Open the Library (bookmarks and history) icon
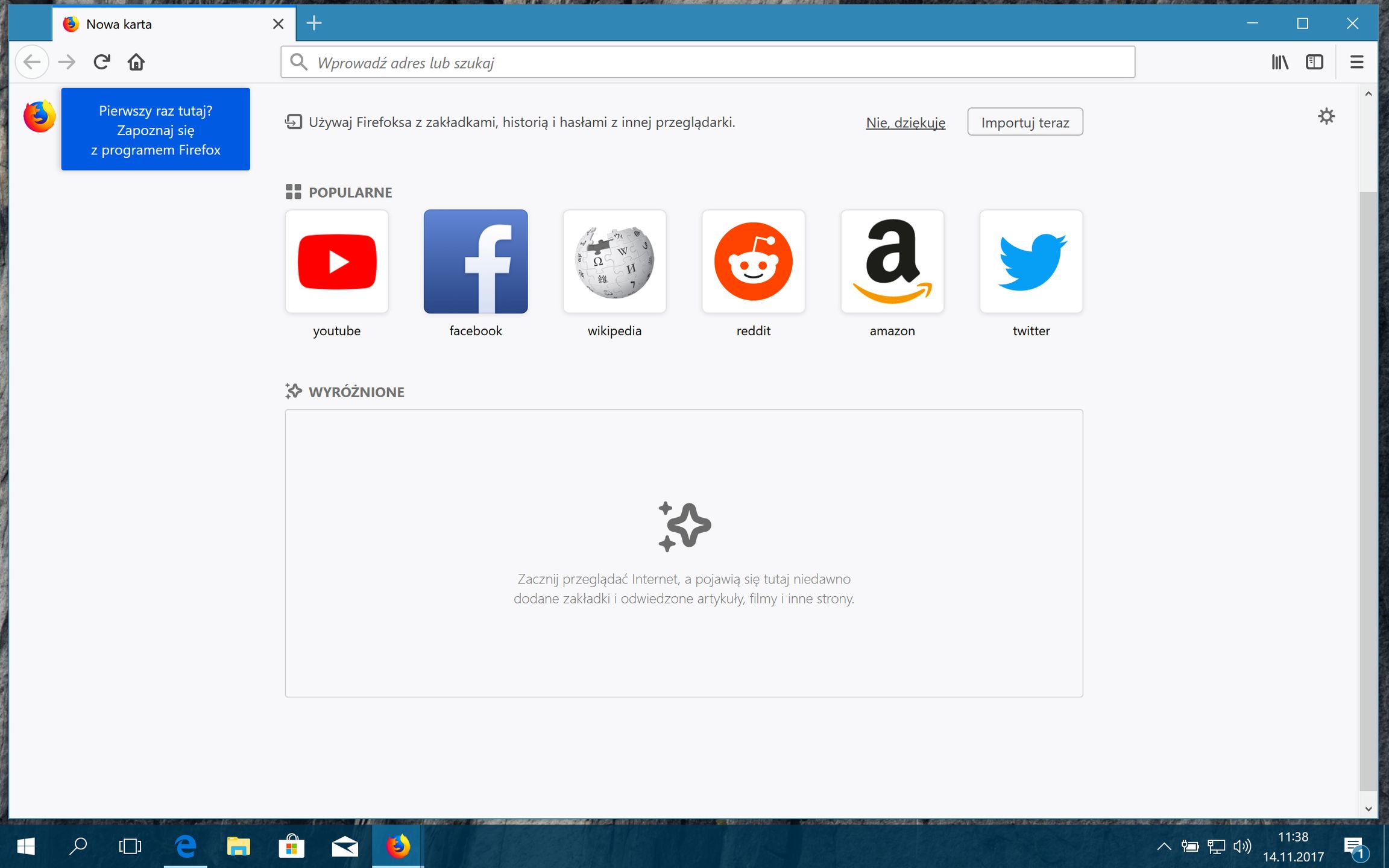Screen dimensions: 1389x868 (1279, 61)
